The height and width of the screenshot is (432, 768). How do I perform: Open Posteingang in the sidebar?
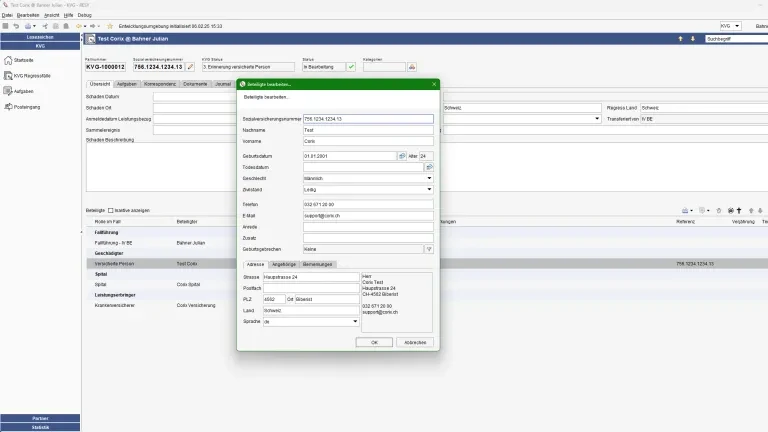(27, 106)
